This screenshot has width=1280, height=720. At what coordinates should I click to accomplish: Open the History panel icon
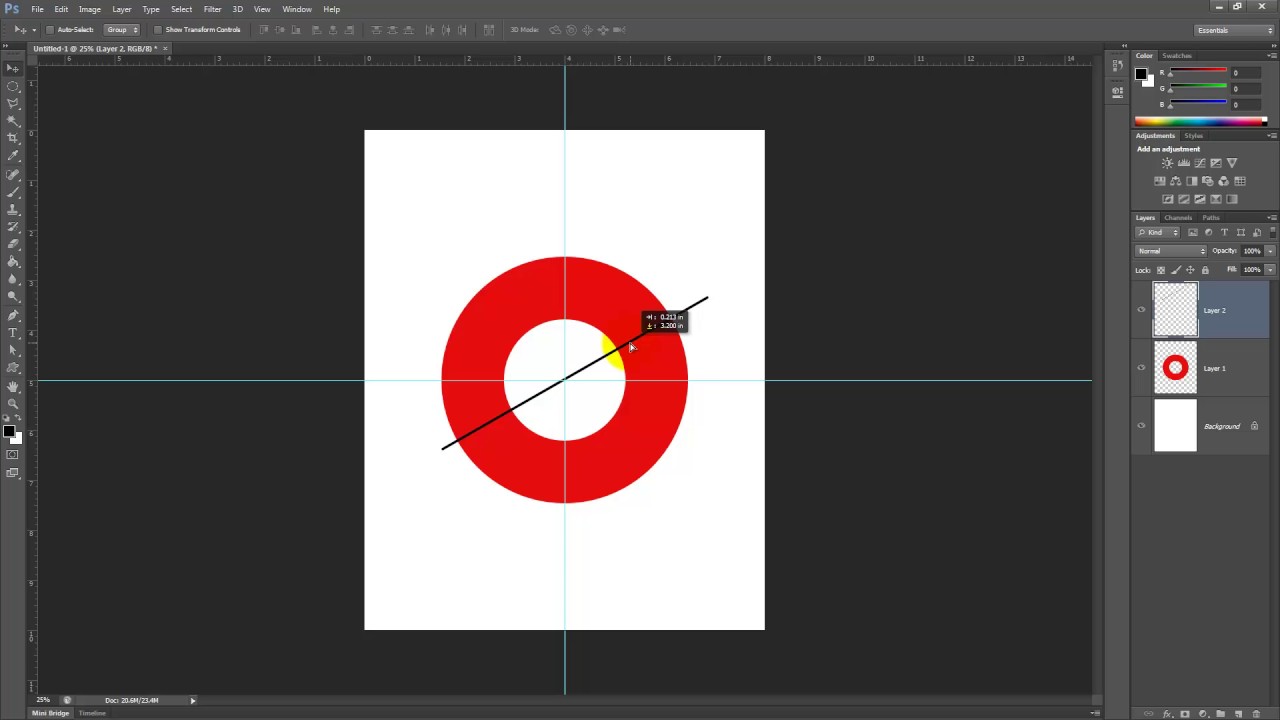(1117, 66)
